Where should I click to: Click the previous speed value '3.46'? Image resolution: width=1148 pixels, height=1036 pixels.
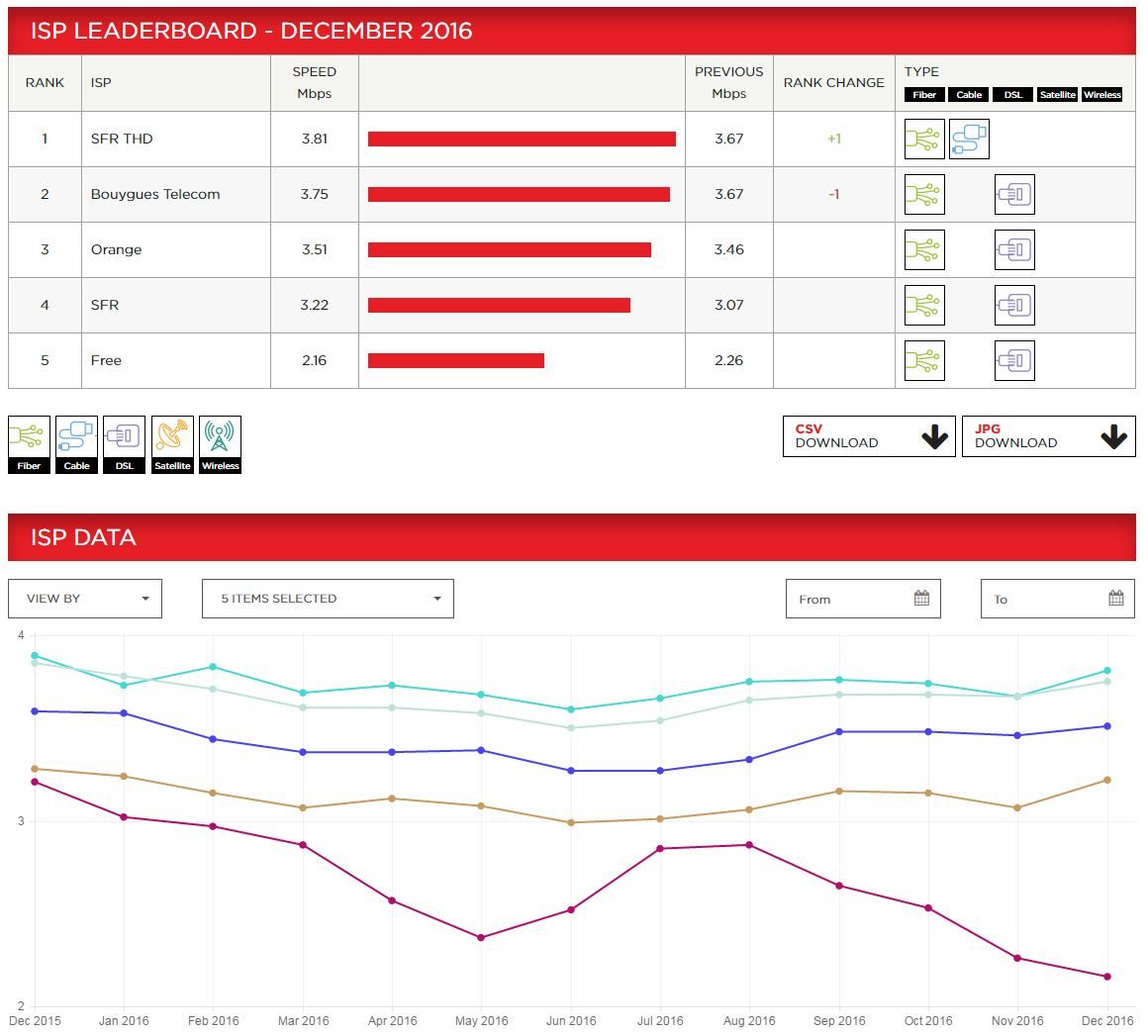click(x=728, y=249)
